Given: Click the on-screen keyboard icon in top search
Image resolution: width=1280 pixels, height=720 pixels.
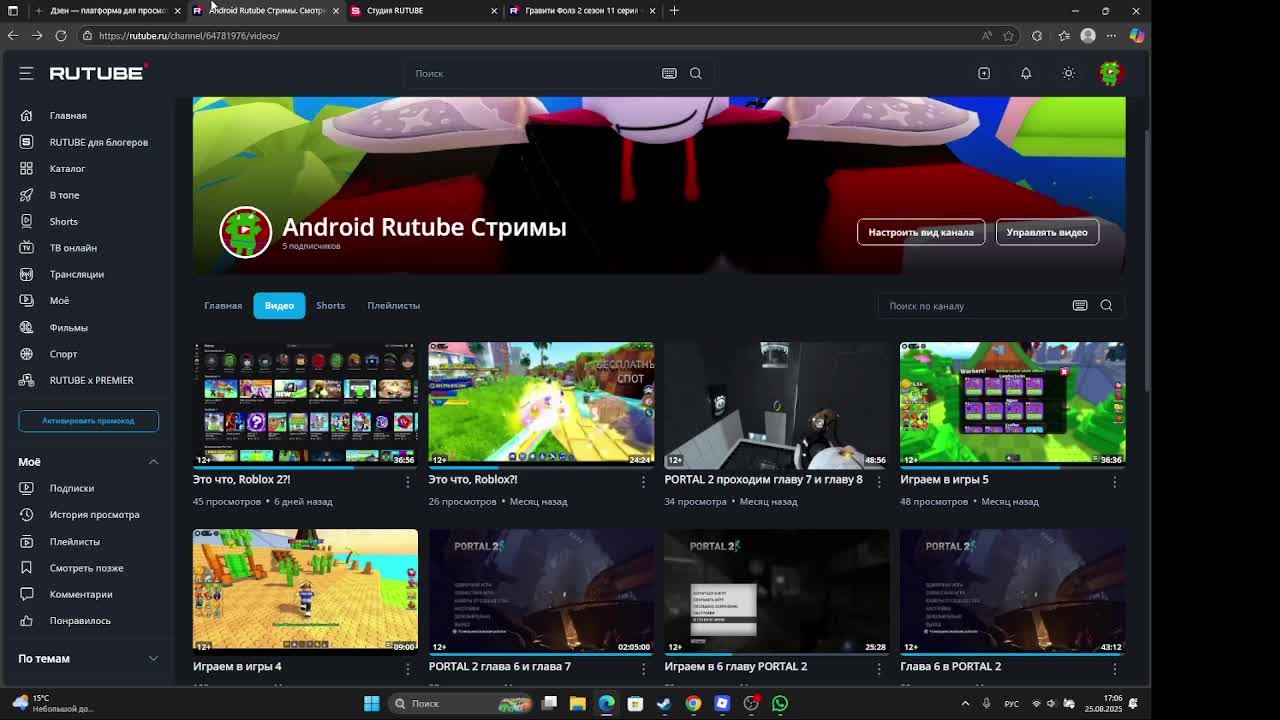Looking at the screenshot, I should [x=669, y=73].
